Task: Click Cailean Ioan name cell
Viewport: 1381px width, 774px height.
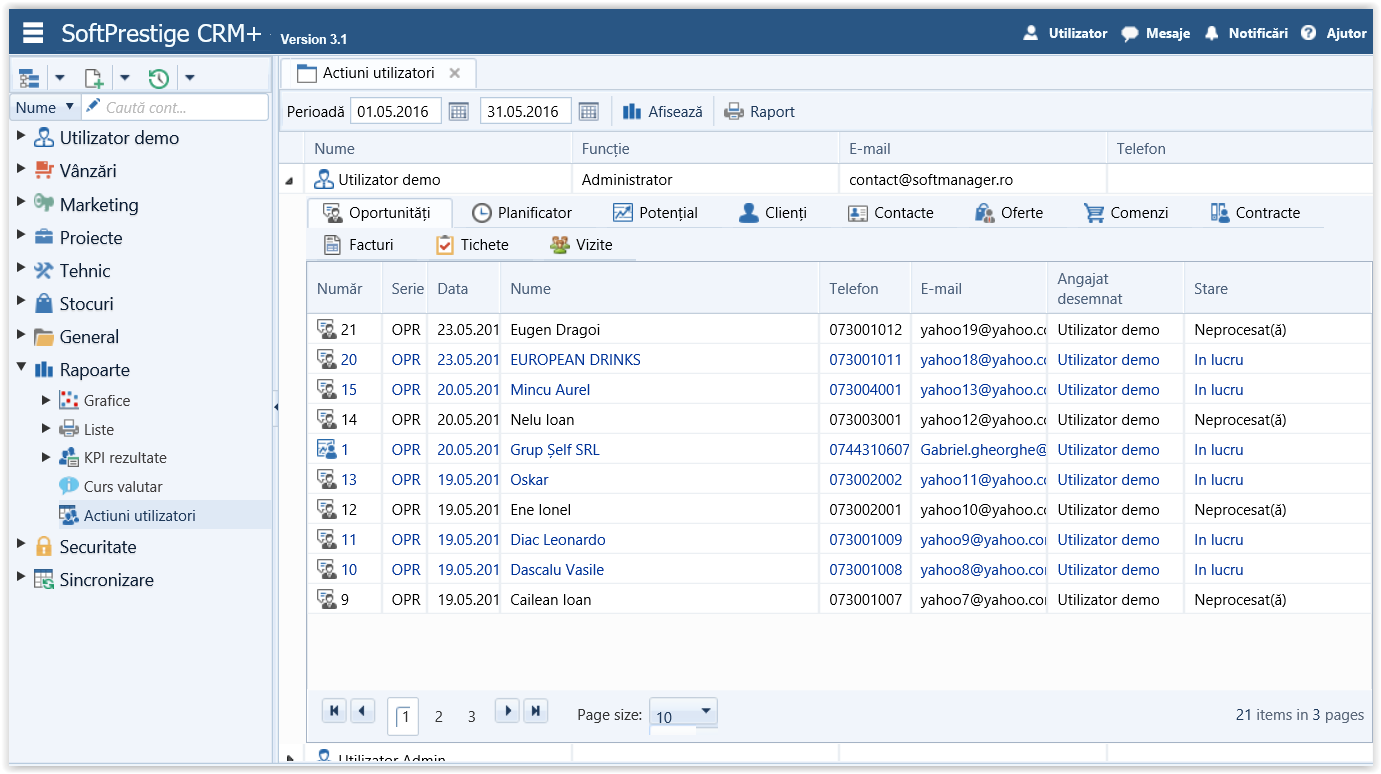Action: coord(660,600)
